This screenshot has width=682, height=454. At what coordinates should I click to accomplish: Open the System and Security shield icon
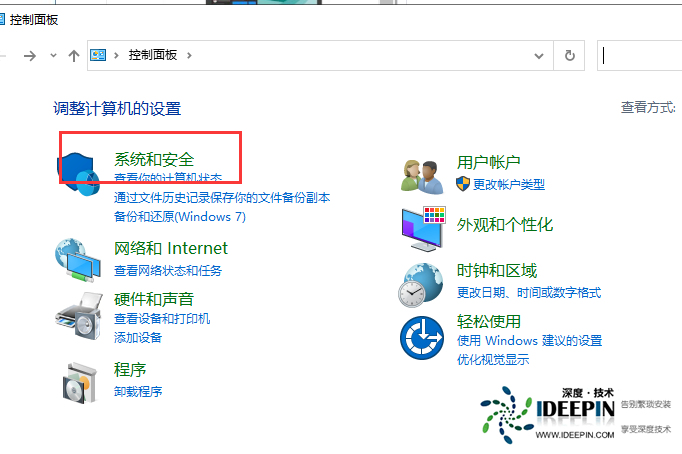pos(79,174)
